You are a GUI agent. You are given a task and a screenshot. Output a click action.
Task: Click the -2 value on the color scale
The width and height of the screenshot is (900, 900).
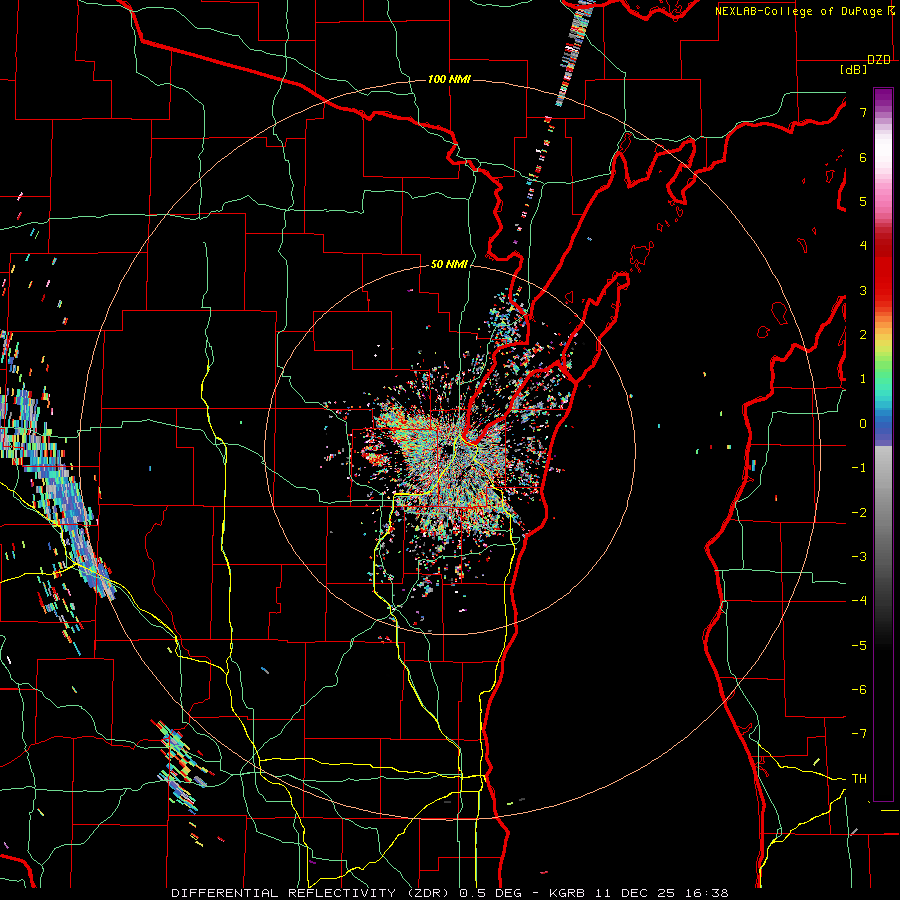pos(859,512)
